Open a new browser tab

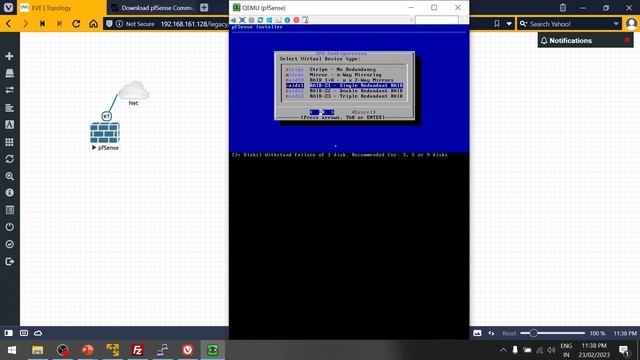click(204, 8)
